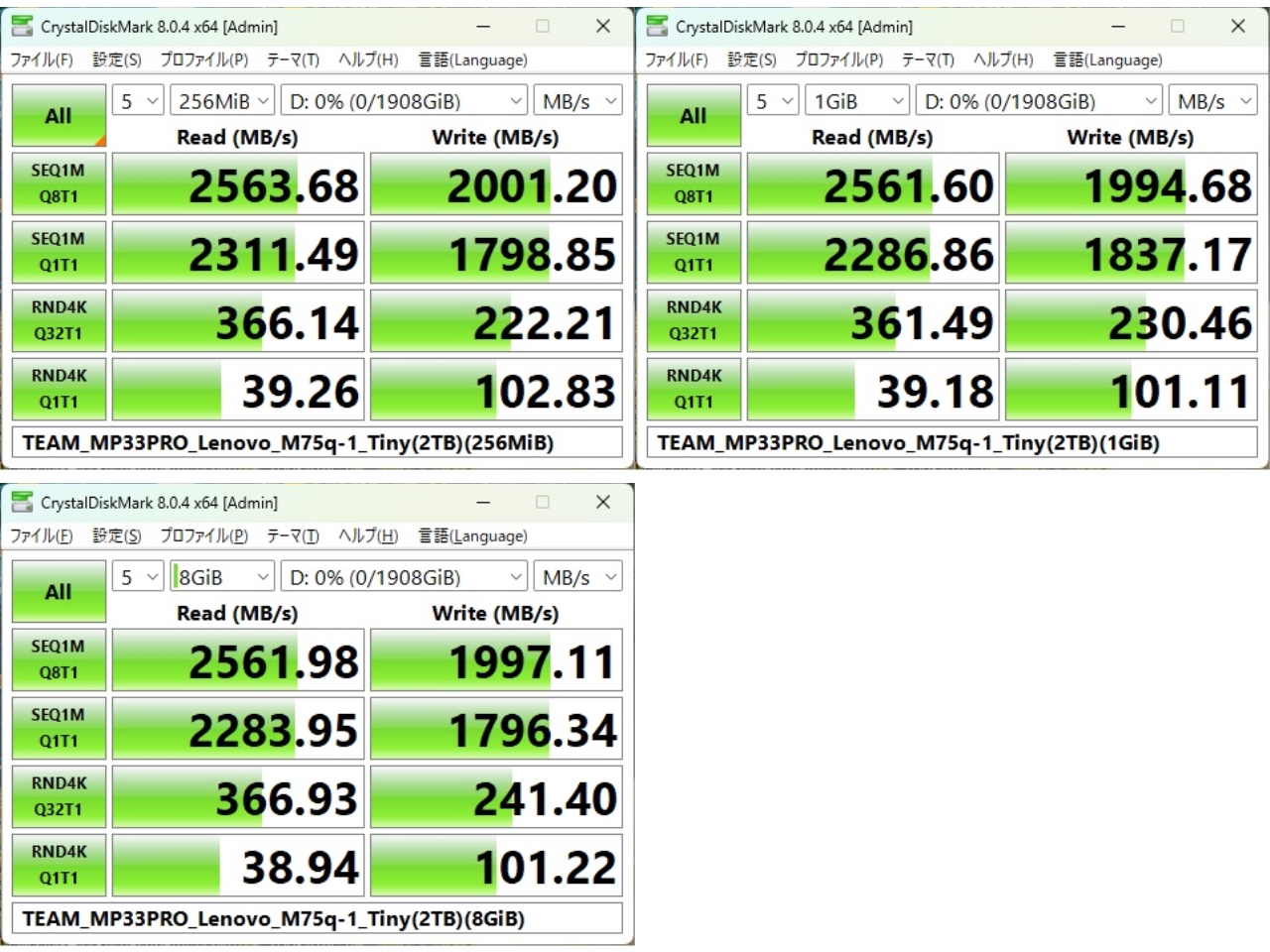This screenshot has height=952, width=1270.
Task: Open 言語(Language) menu in the 8GiB window
Action: pos(472,535)
